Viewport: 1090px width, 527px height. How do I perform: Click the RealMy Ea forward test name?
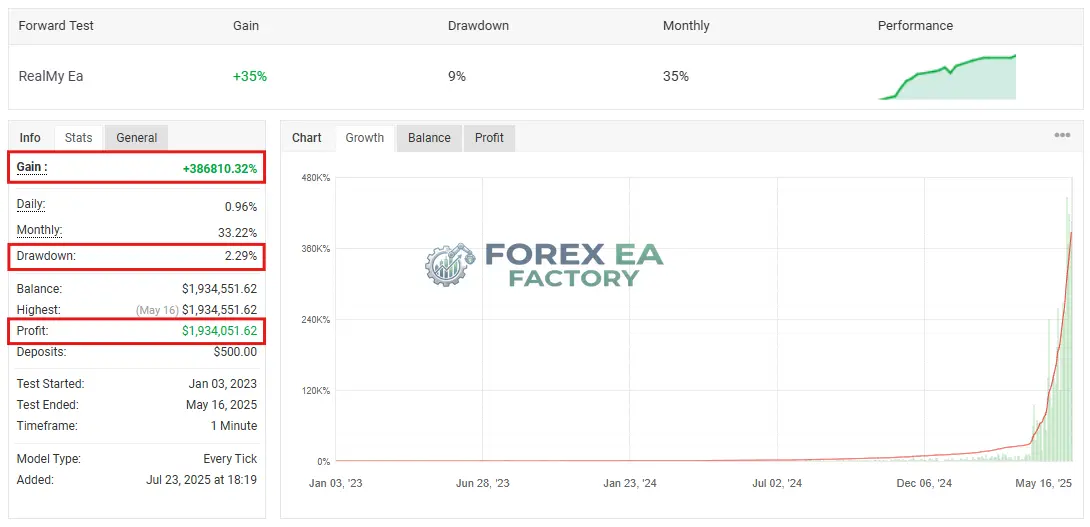pyautogui.click(x=51, y=76)
